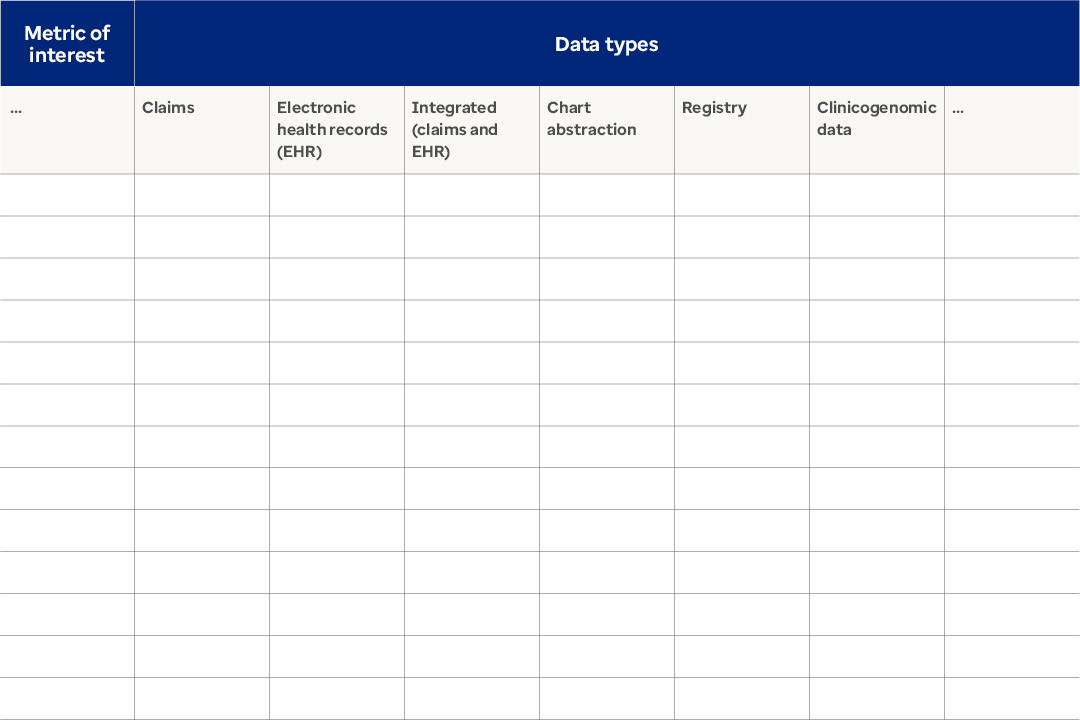The height and width of the screenshot is (720, 1080).
Task: Click bottom row cell in metric column
Action: click(x=67, y=699)
